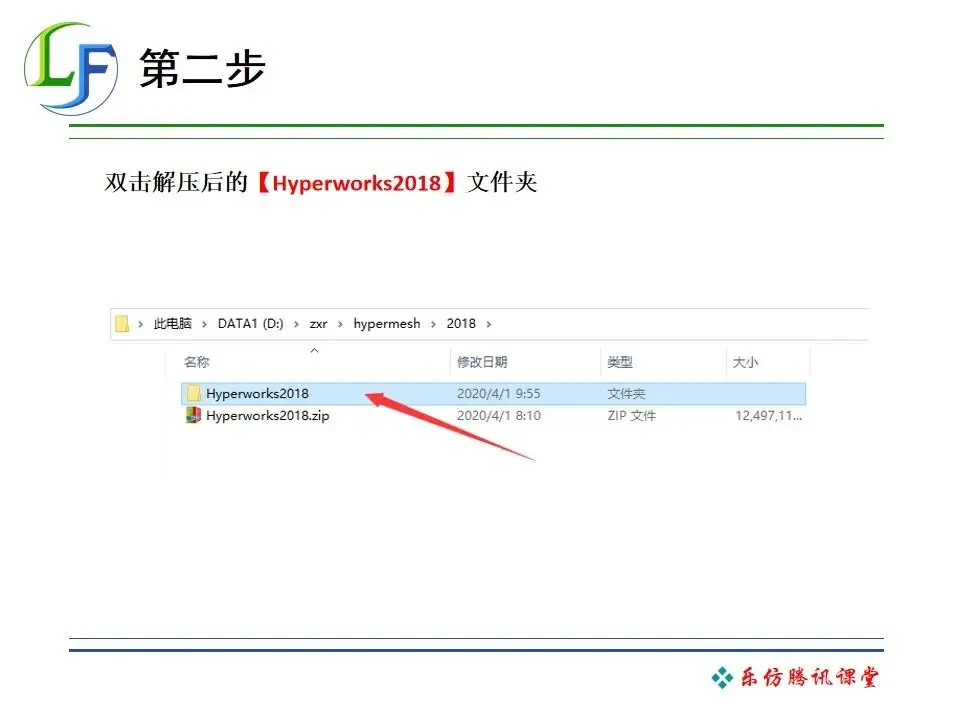Expand the chevron after DATA1 (D:)
The image size is (960, 720).
click(296, 324)
